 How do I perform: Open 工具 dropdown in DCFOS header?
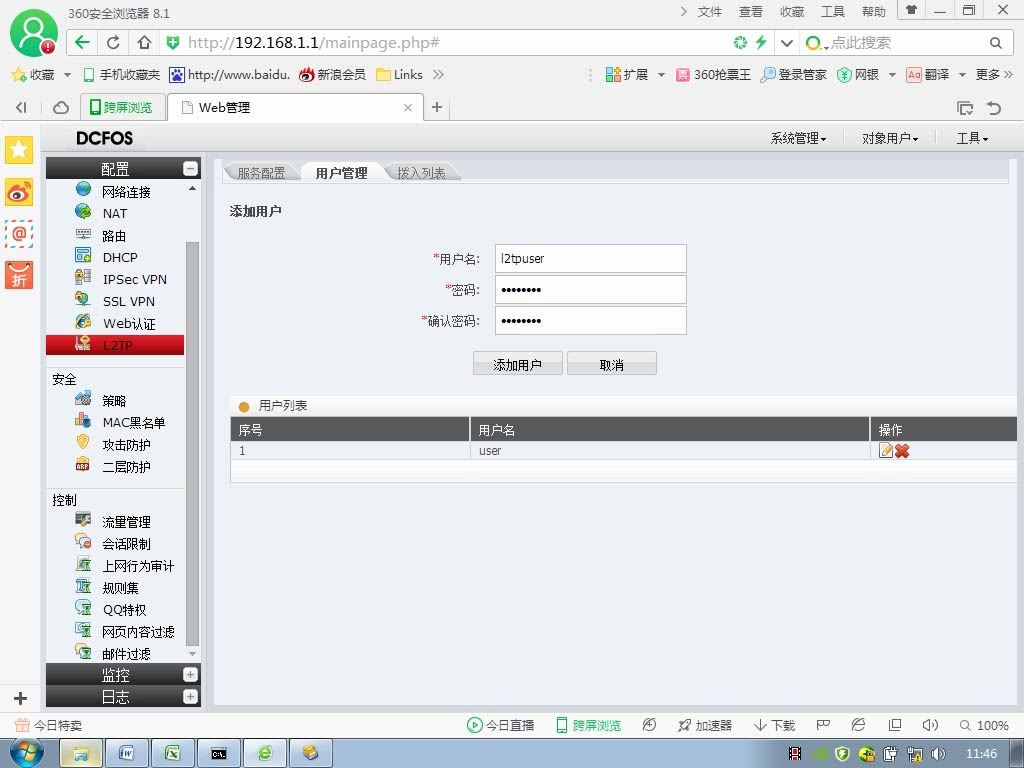(x=972, y=138)
